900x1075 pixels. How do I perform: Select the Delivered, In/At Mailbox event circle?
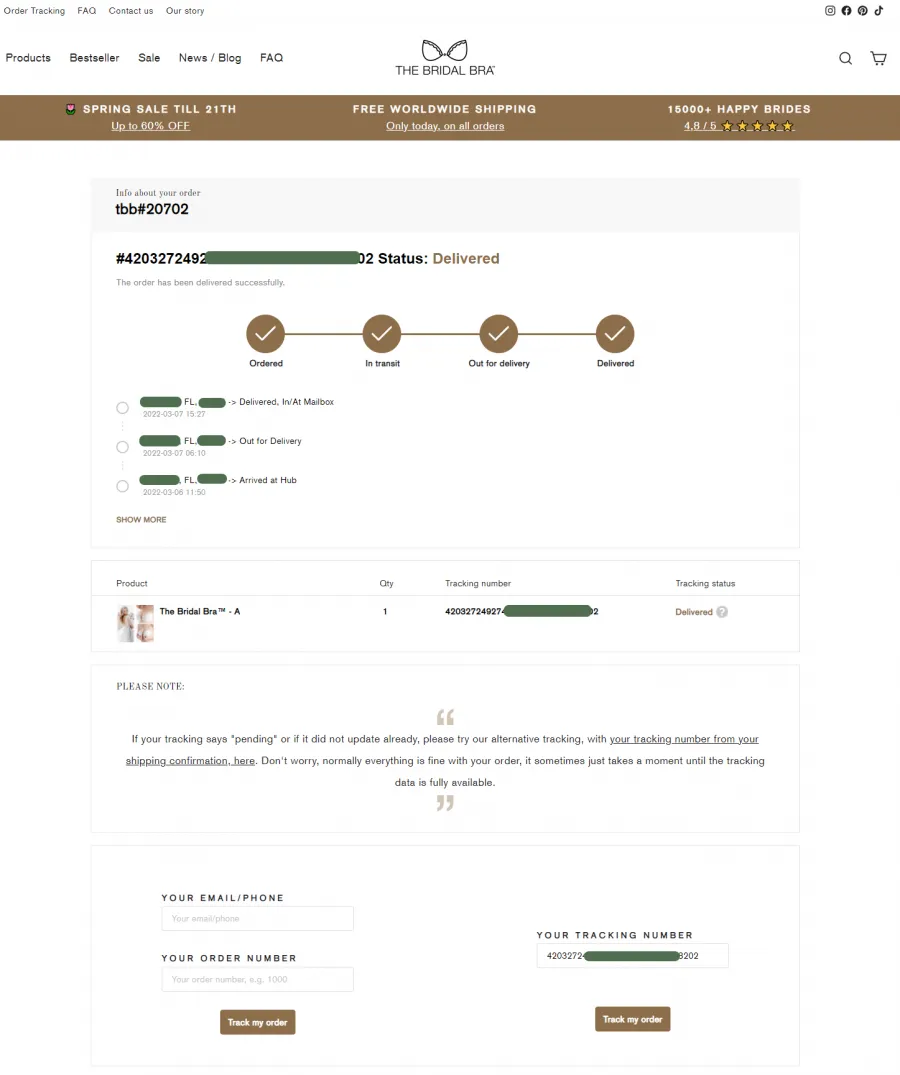click(x=122, y=408)
